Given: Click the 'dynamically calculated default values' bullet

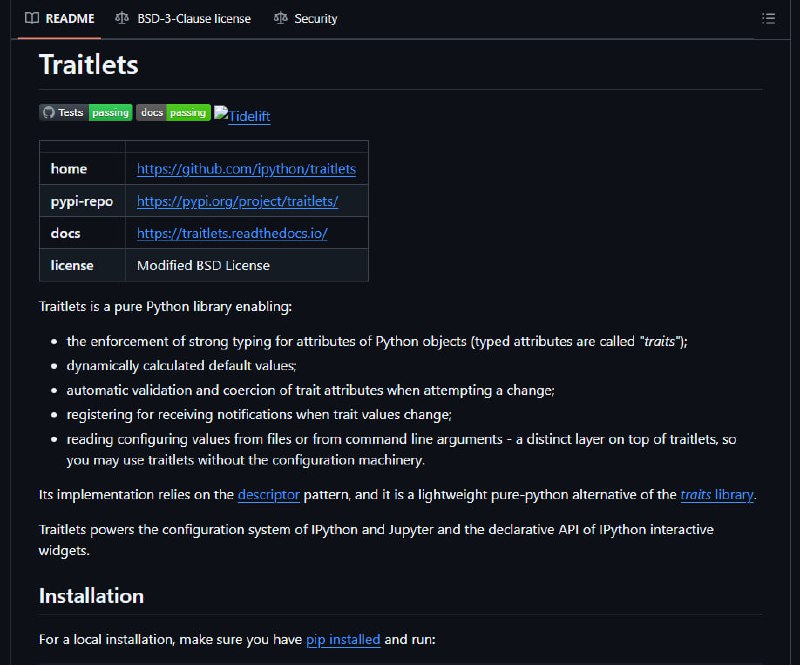Looking at the screenshot, I should pos(182,366).
